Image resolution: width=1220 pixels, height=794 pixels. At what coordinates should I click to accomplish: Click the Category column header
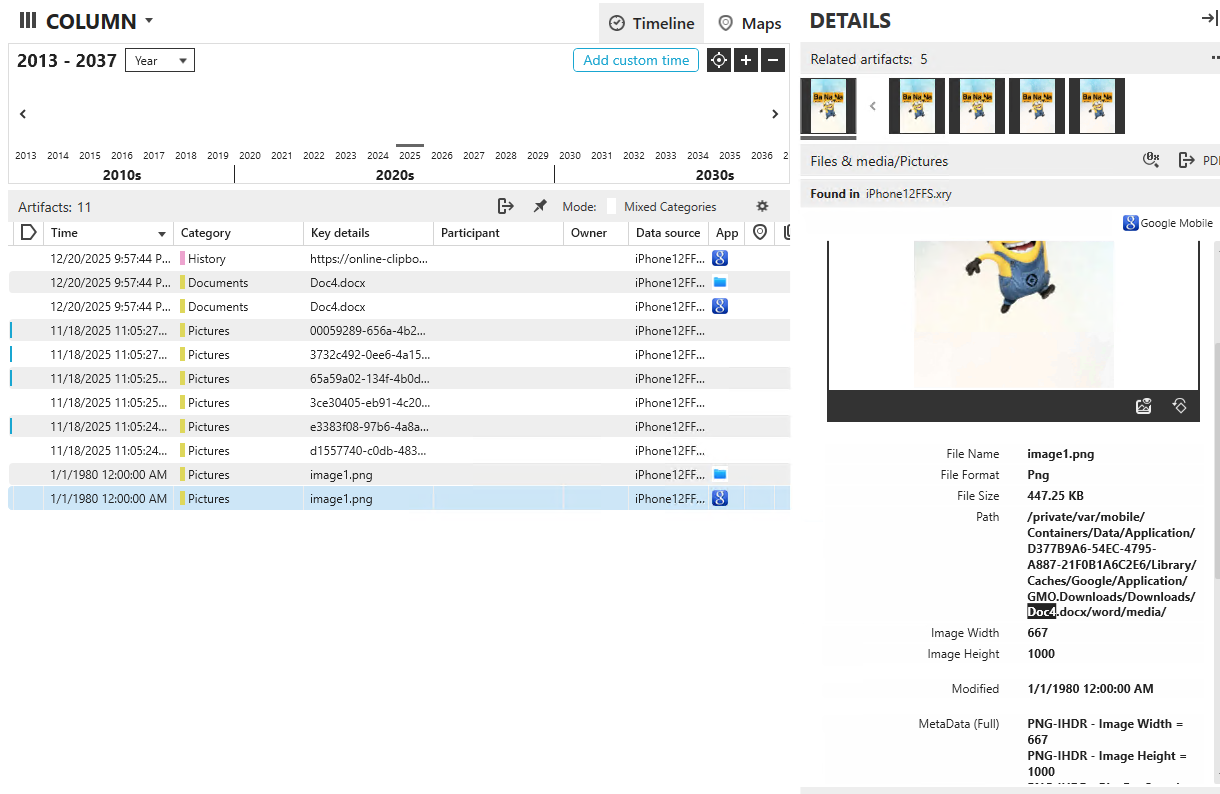pos(238,232)
